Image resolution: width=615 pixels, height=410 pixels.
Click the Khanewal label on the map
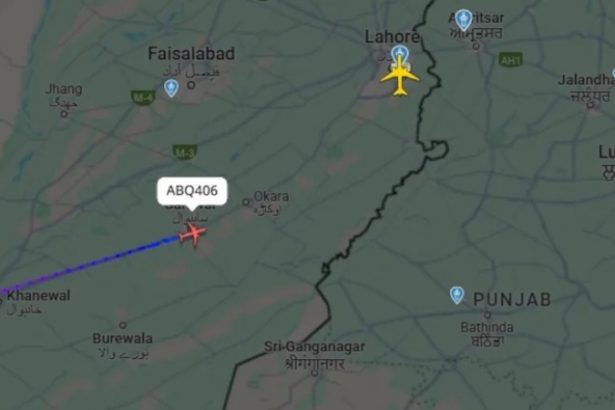point(38,295)
